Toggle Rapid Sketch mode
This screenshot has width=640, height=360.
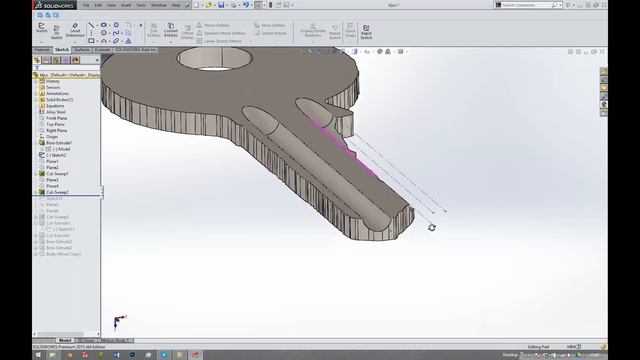(x=366, y=32)
